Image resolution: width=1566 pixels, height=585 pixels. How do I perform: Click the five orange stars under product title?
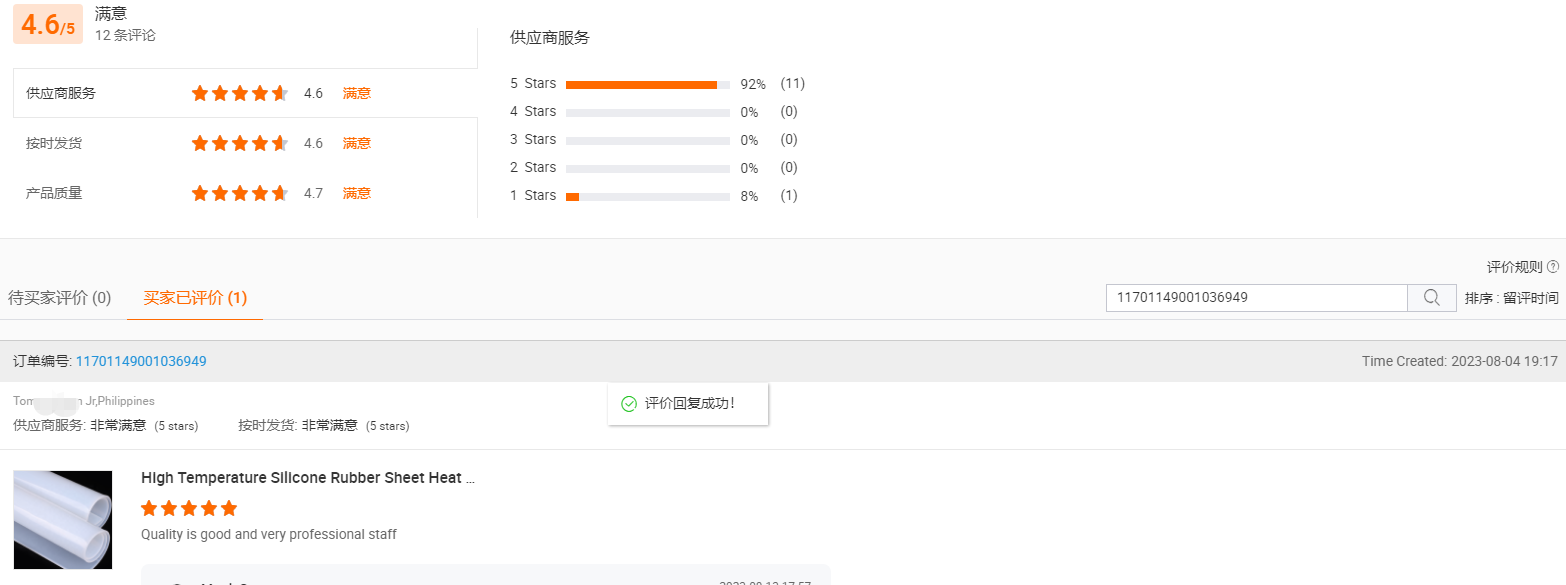(189, 508)
